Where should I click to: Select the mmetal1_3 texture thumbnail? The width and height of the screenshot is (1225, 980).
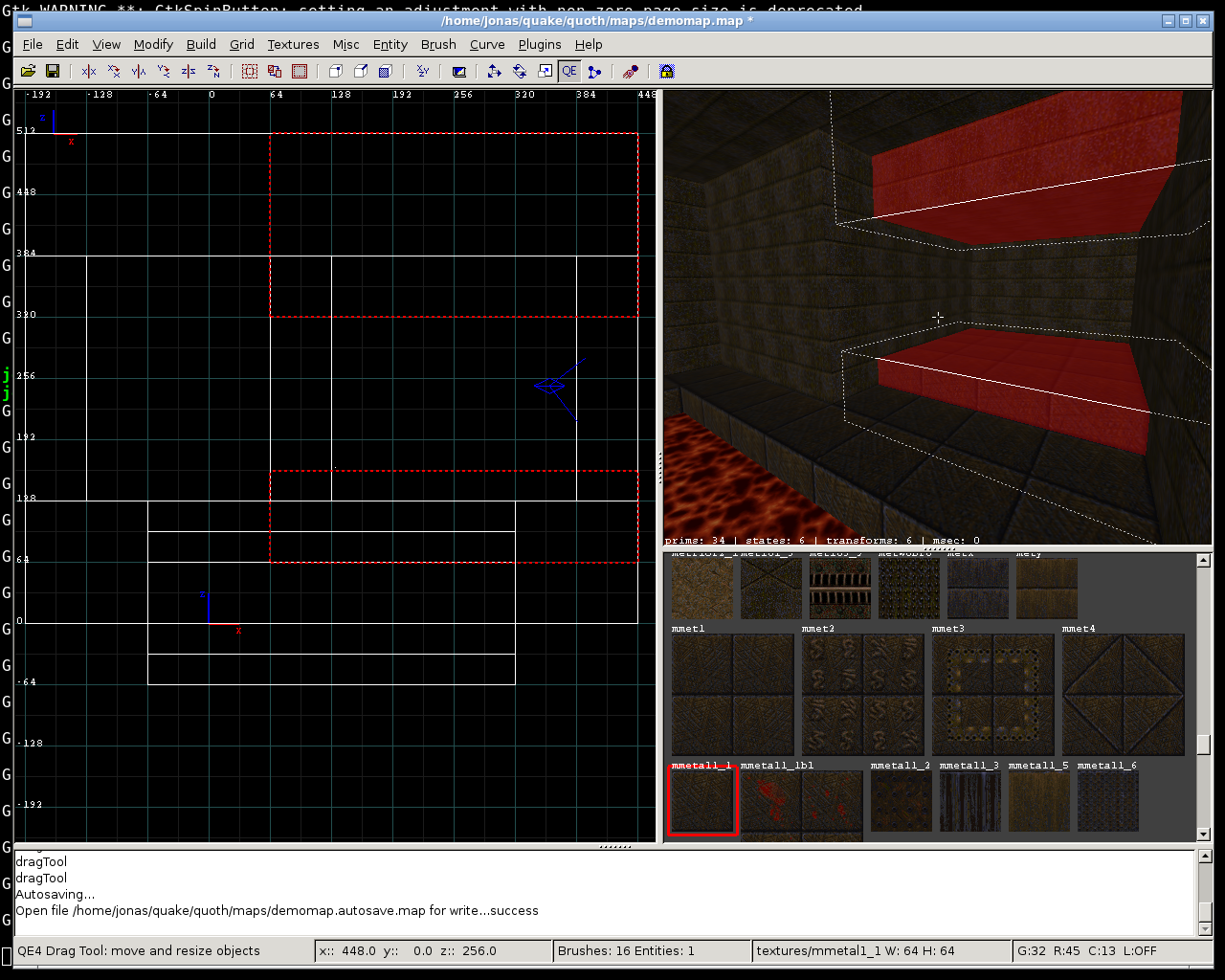tap(969, 801)
